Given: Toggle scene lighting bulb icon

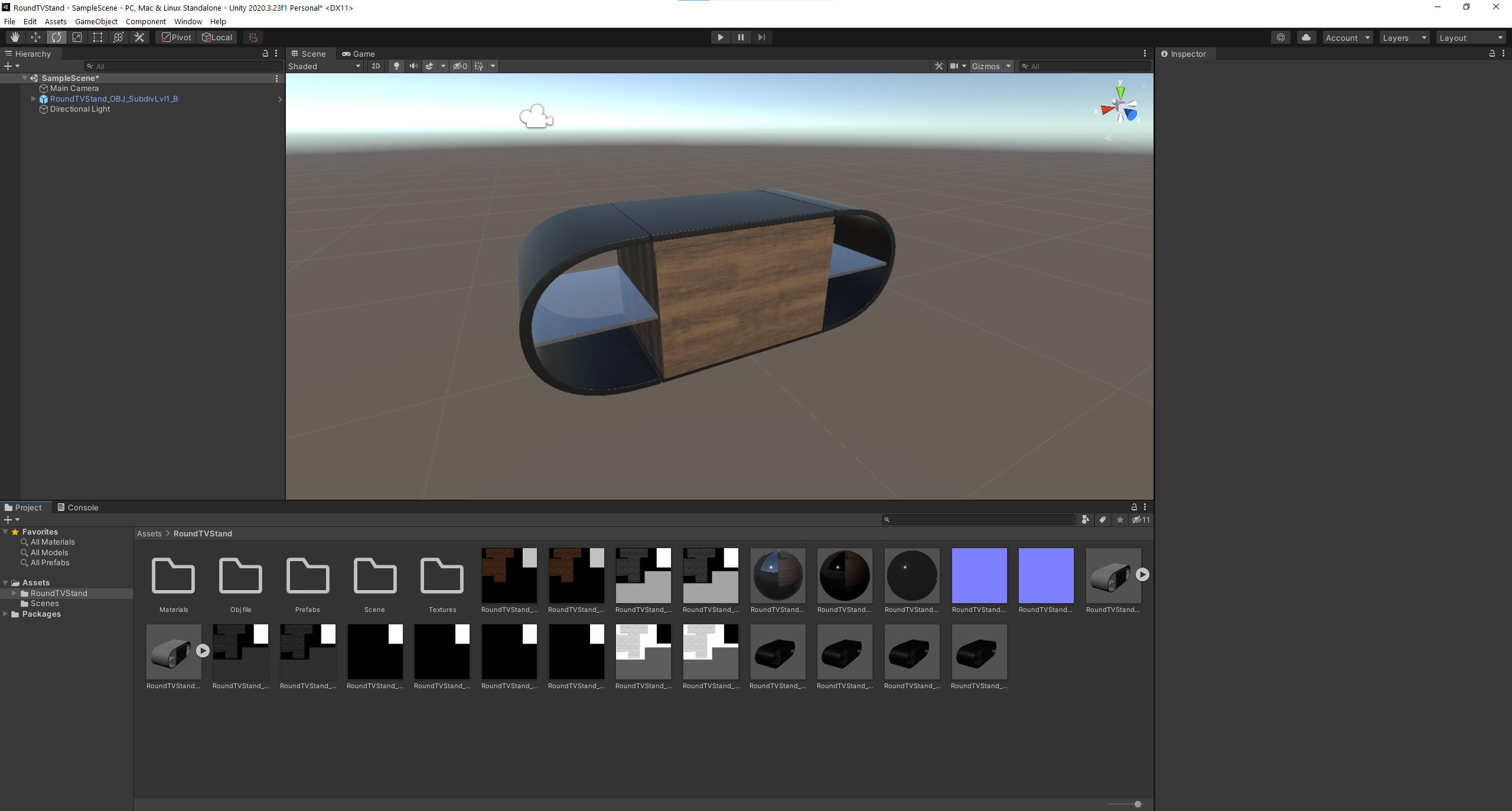Looking at the screenshot, I should [x=396, y=66].
